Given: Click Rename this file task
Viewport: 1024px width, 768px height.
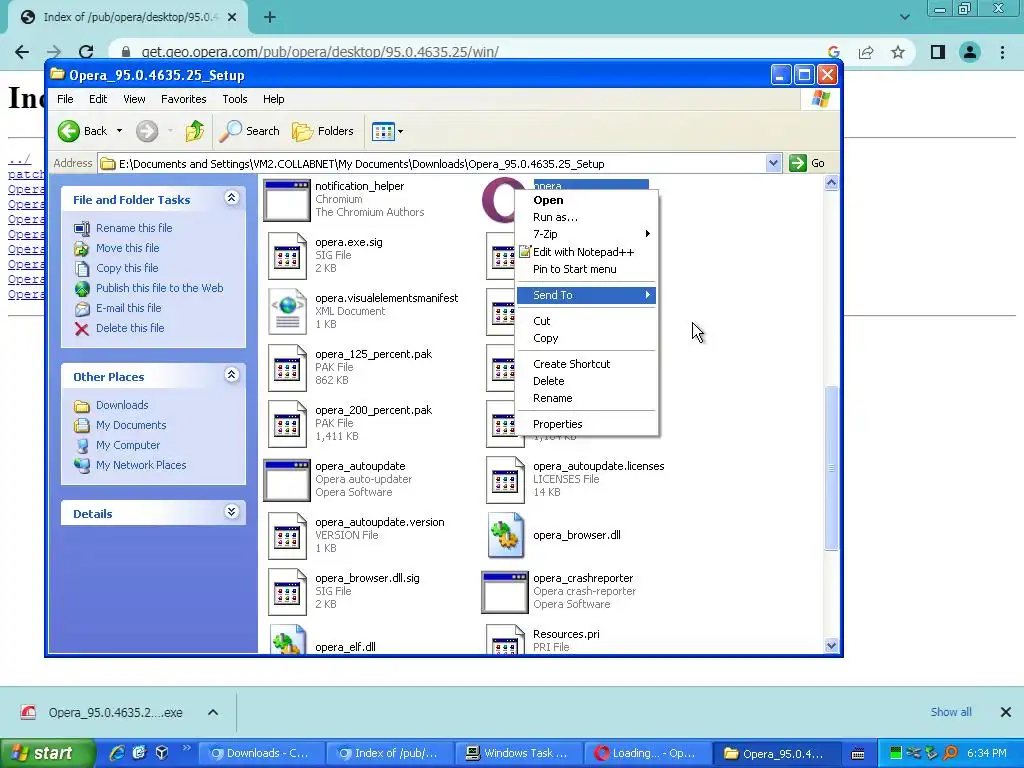Looking at the screenshot, I should tap(134, 228).
